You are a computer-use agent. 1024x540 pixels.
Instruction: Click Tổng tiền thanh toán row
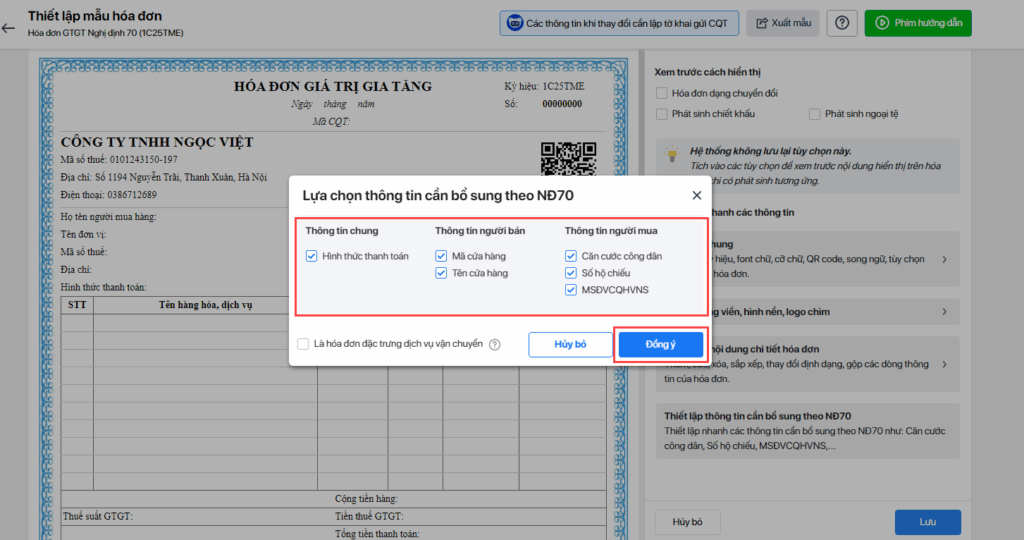[377, 534]
